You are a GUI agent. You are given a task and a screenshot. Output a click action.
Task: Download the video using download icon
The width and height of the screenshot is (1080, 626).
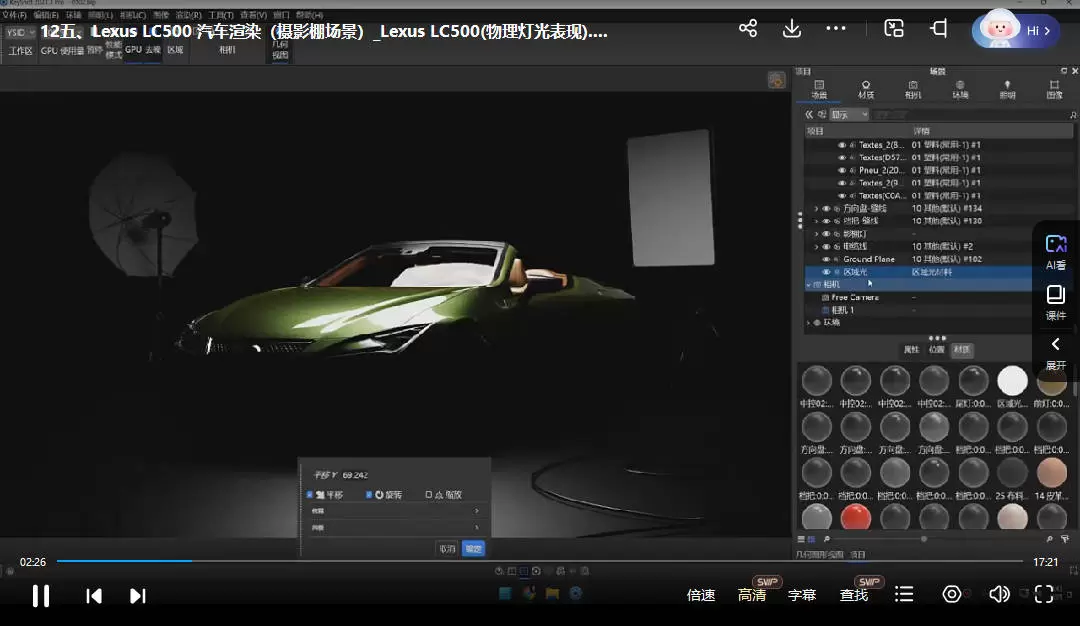pos(792,28)
